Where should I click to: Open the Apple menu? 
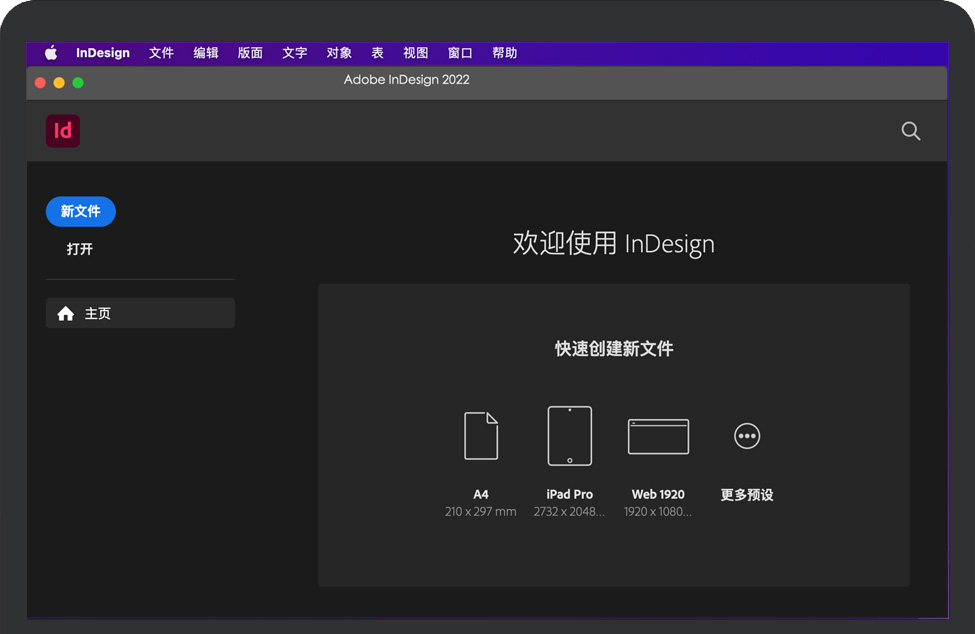(51, 53)
